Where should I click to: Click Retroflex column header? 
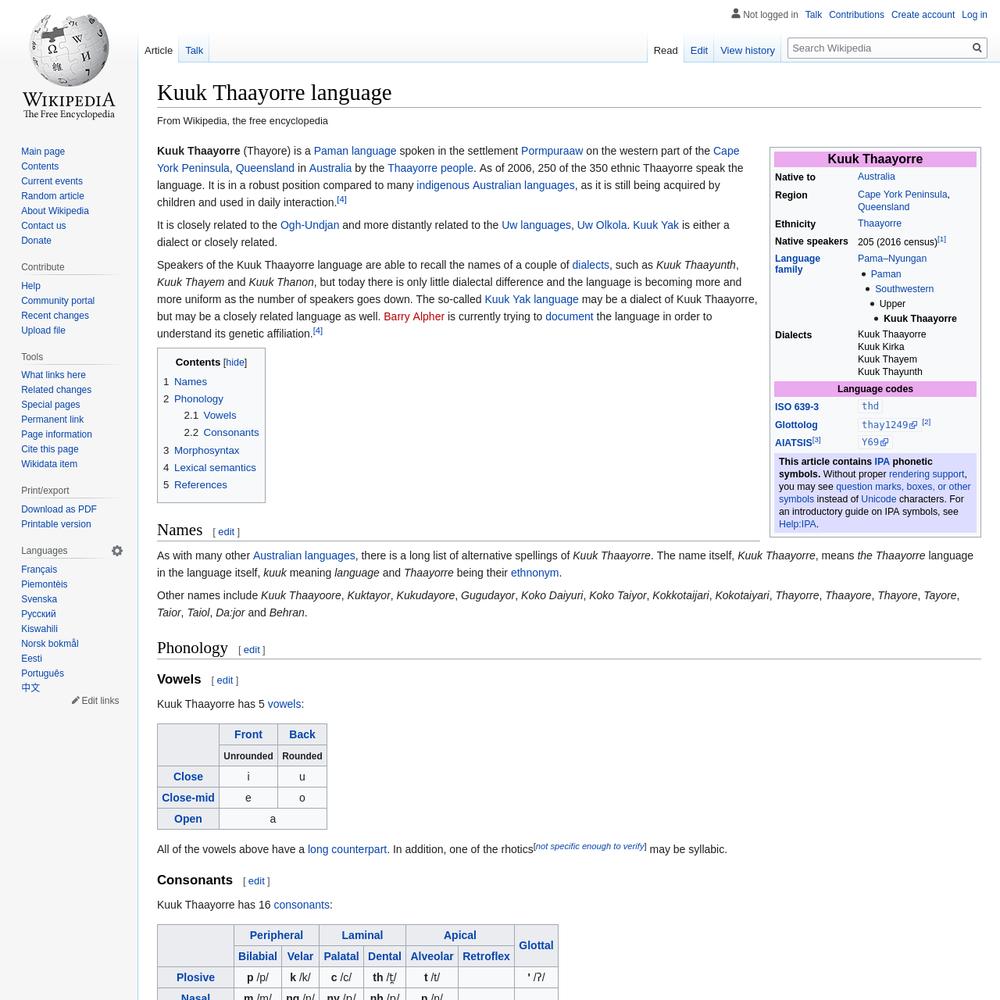coord(486,957)
